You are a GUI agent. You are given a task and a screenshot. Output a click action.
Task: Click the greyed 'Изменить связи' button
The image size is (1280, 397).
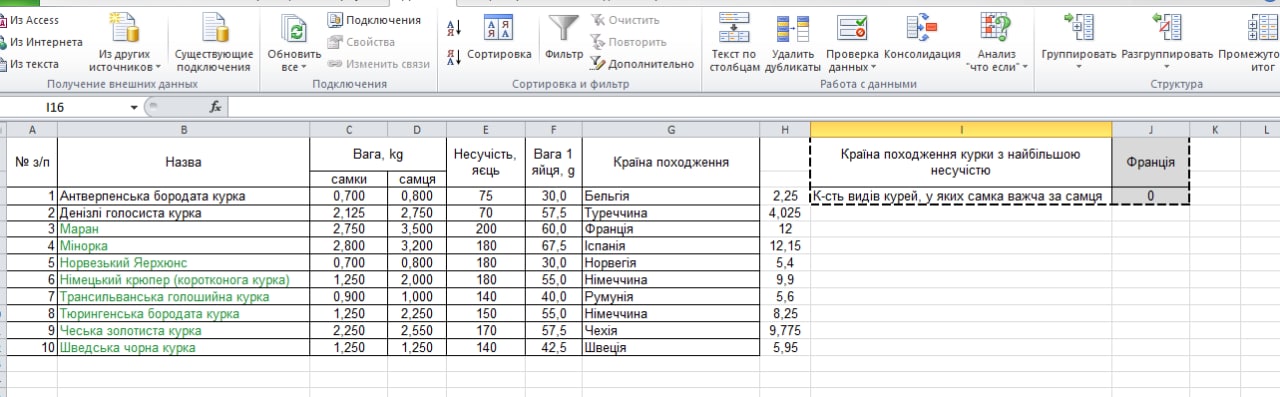point(379,64)
